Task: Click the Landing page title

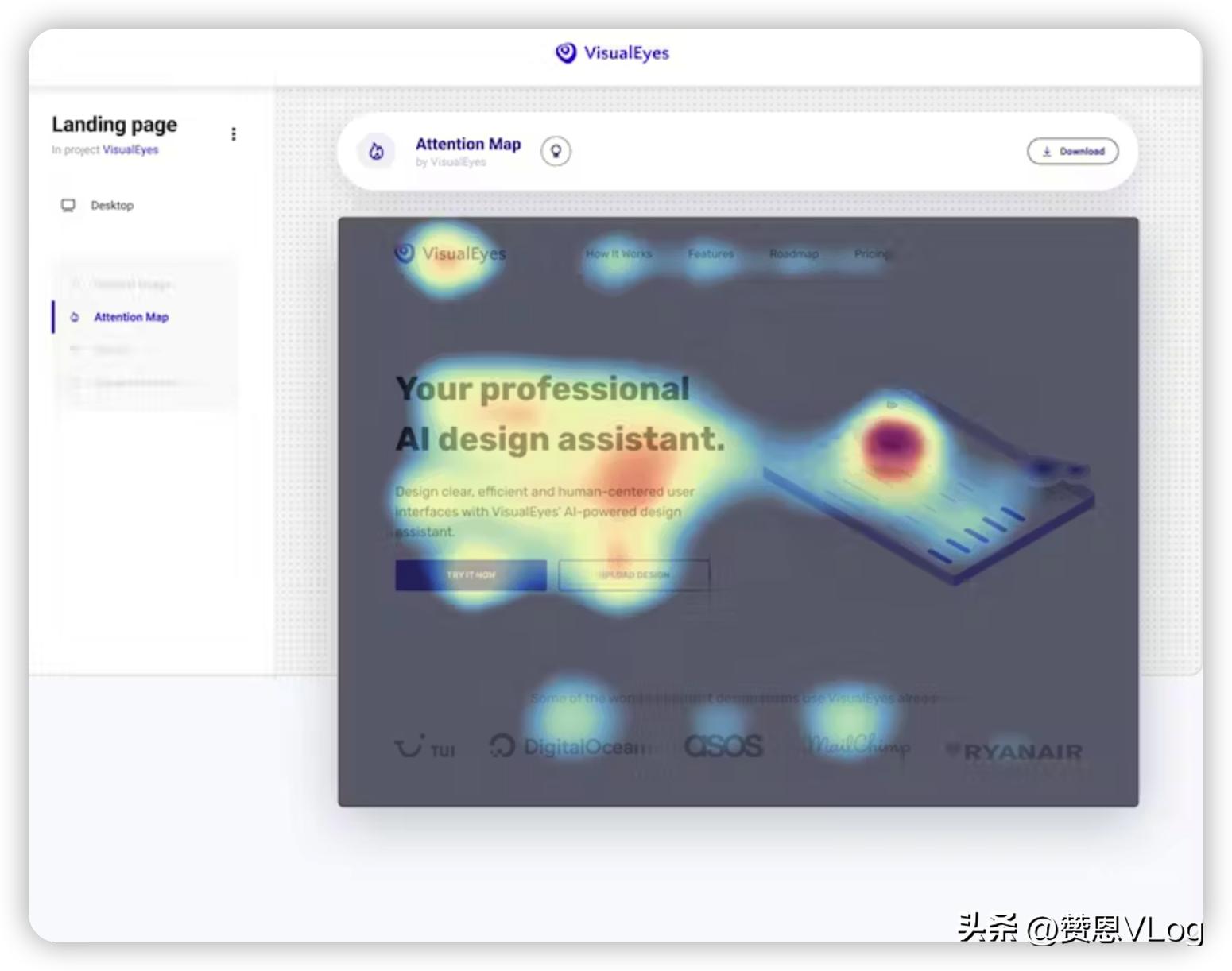Action: click(114, 125)
